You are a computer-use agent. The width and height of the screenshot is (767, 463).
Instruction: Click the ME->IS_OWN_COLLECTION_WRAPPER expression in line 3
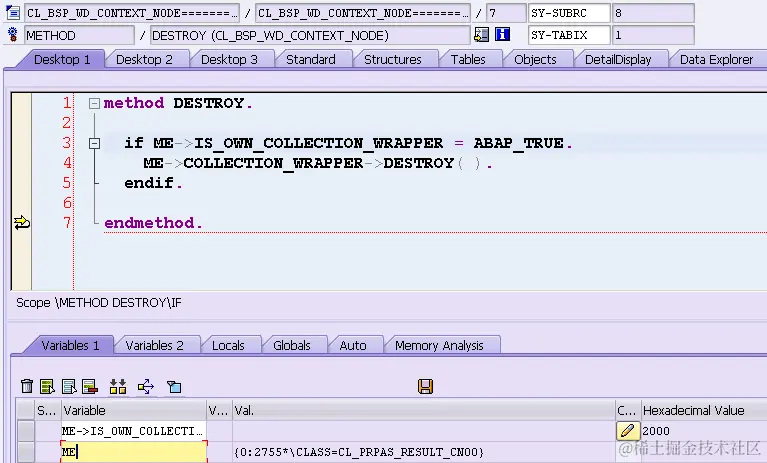coord(298,143)
